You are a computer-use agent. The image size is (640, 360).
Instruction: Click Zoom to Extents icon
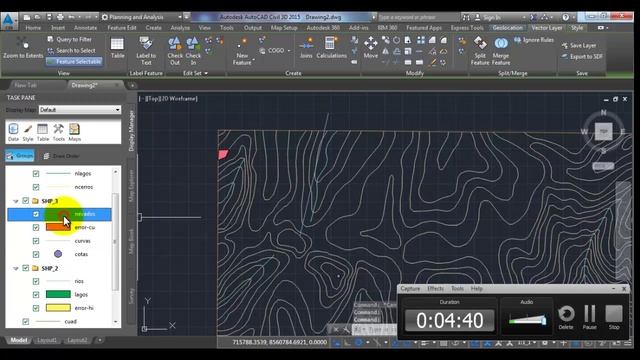[22, 48]
